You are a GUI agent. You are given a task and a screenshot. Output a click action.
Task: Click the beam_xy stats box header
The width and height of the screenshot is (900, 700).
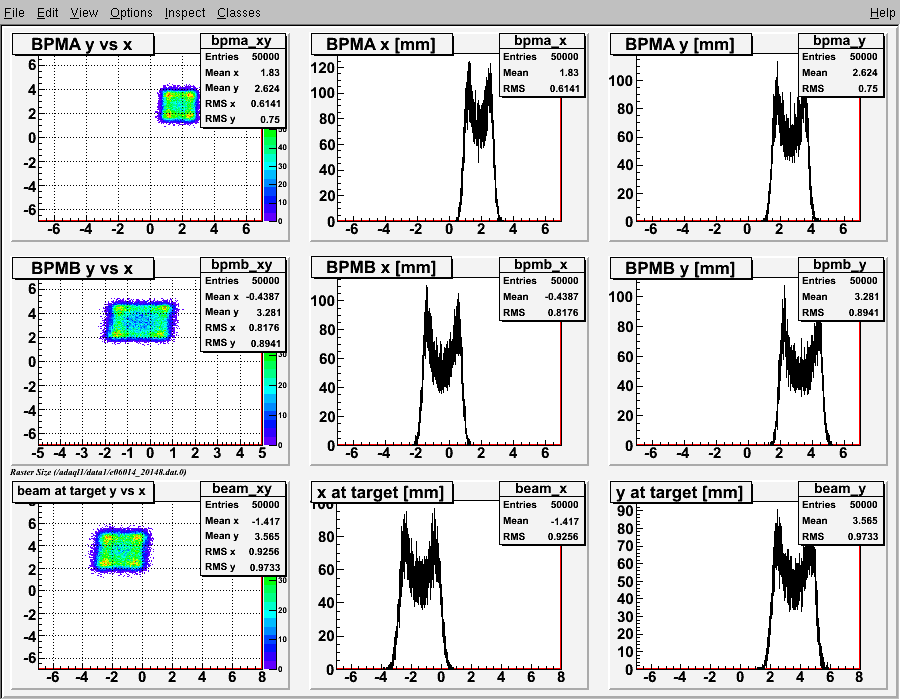point(243,488)
